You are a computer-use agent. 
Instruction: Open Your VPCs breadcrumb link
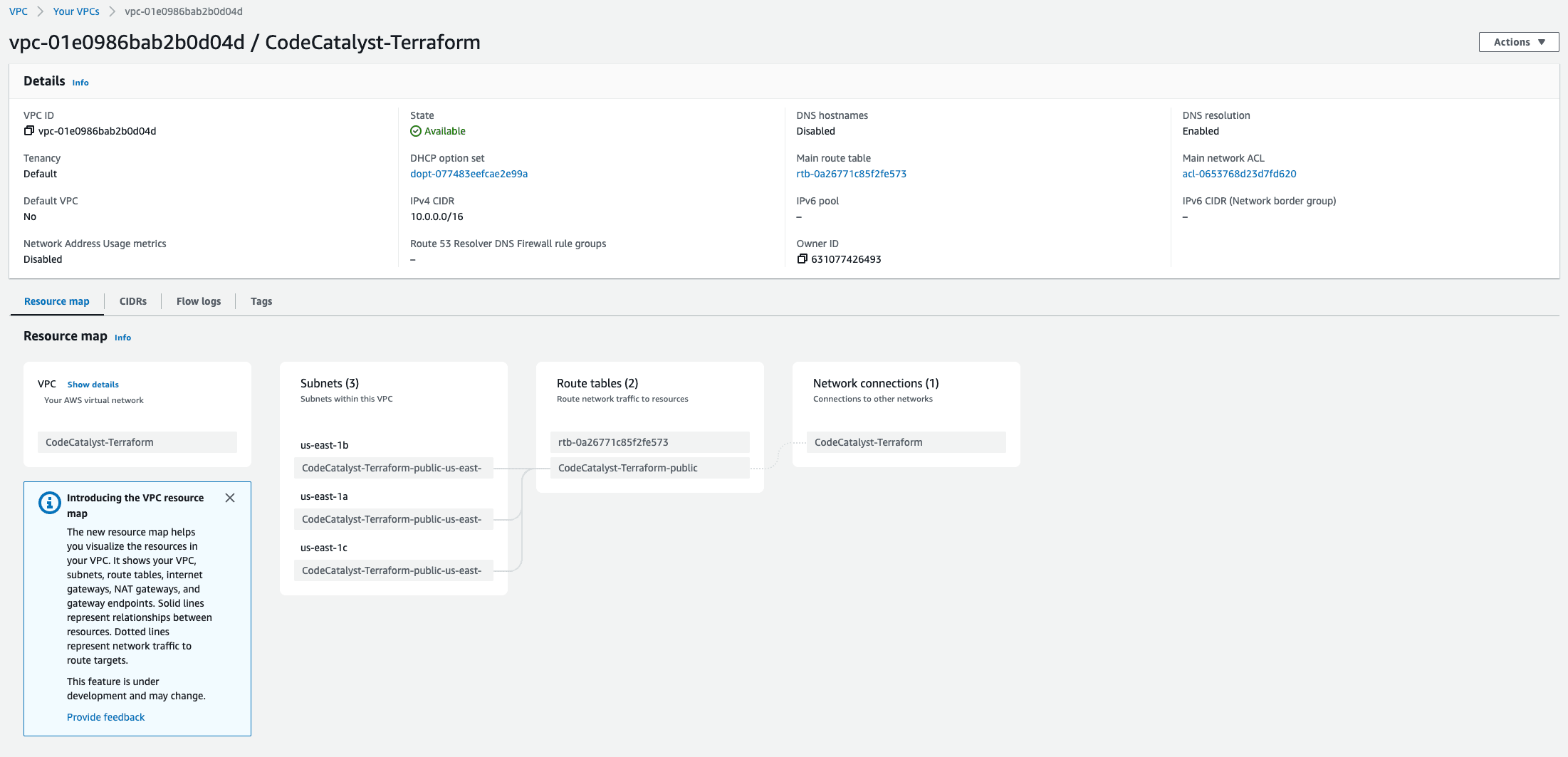coord(76,11)
